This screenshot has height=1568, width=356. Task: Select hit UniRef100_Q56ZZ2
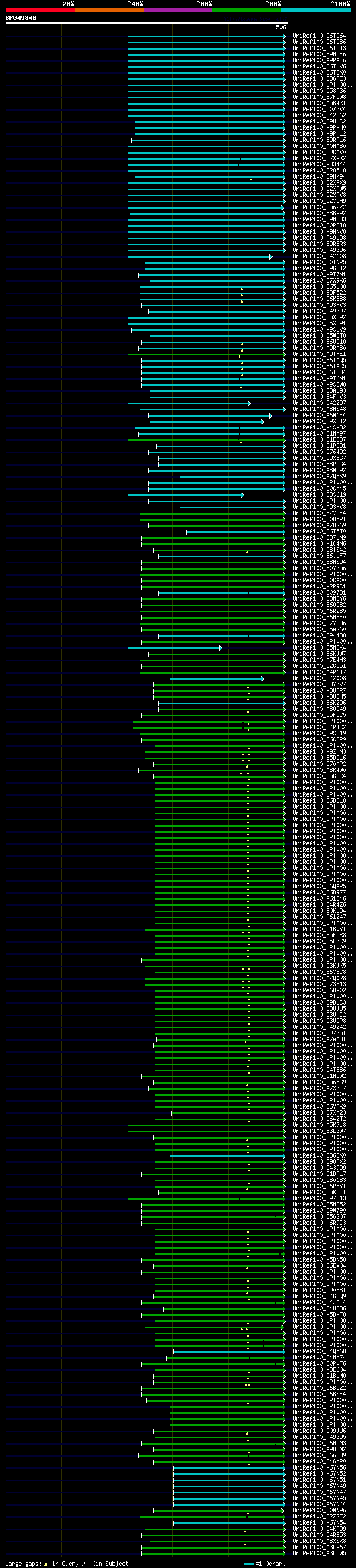click(x=319, y=207)
